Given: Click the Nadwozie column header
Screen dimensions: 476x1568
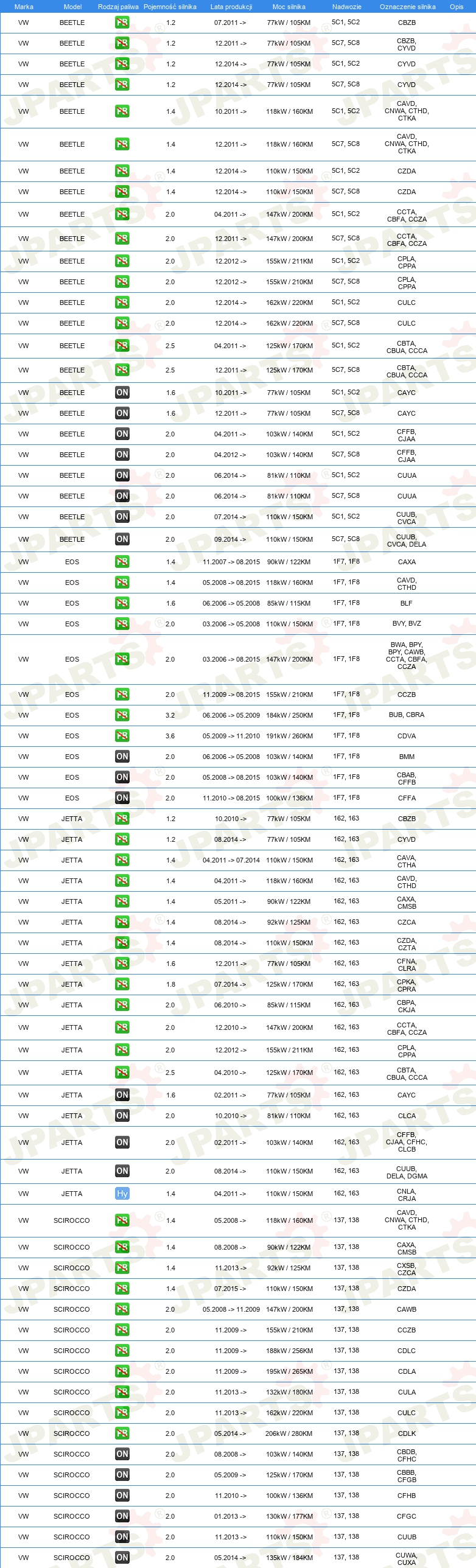Looking at the screenshot, I should (346, 7).
